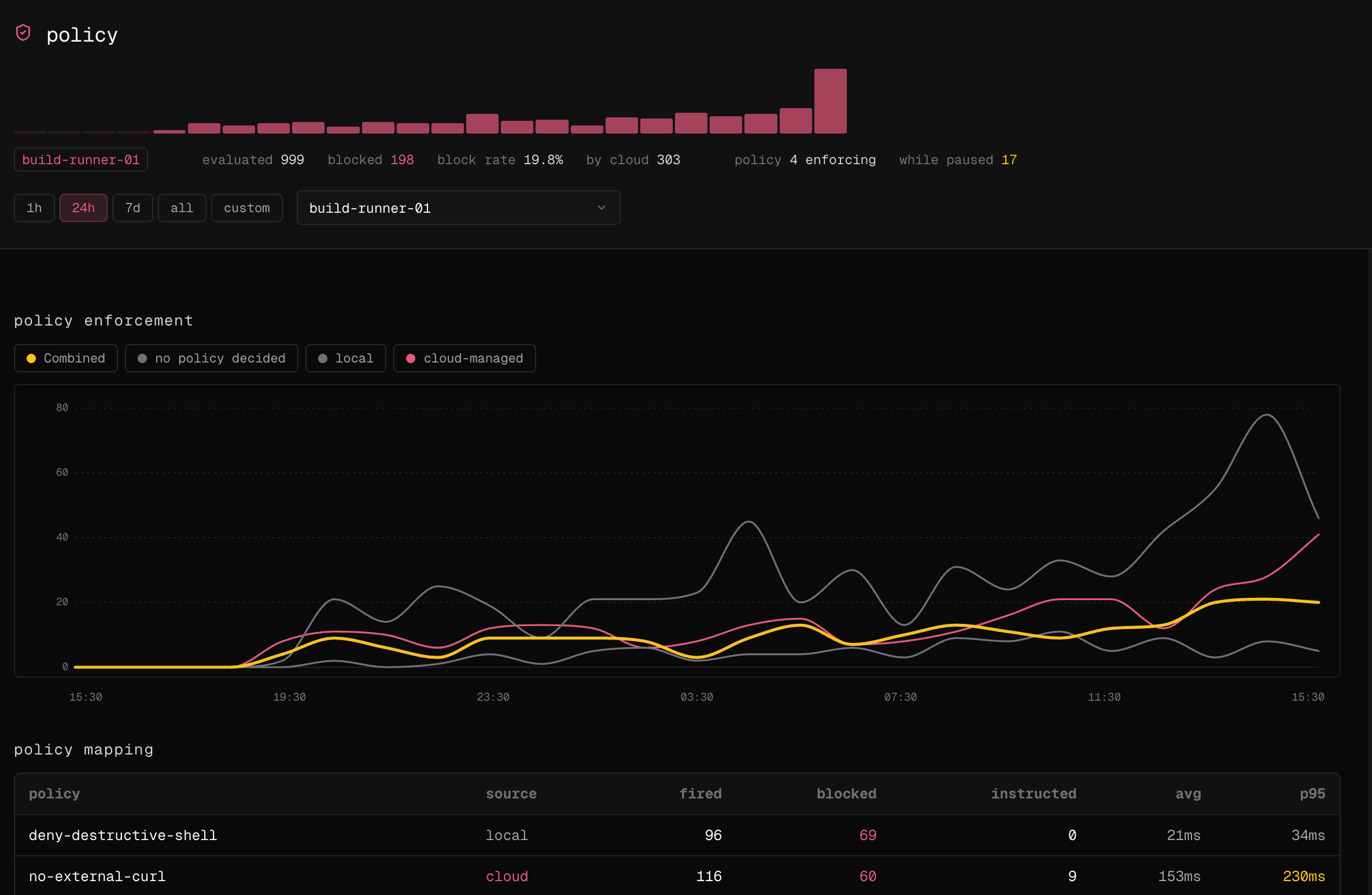The image size is (1372, 895).
Task: Click the policy mapping heading
Action: pos(84,750)
